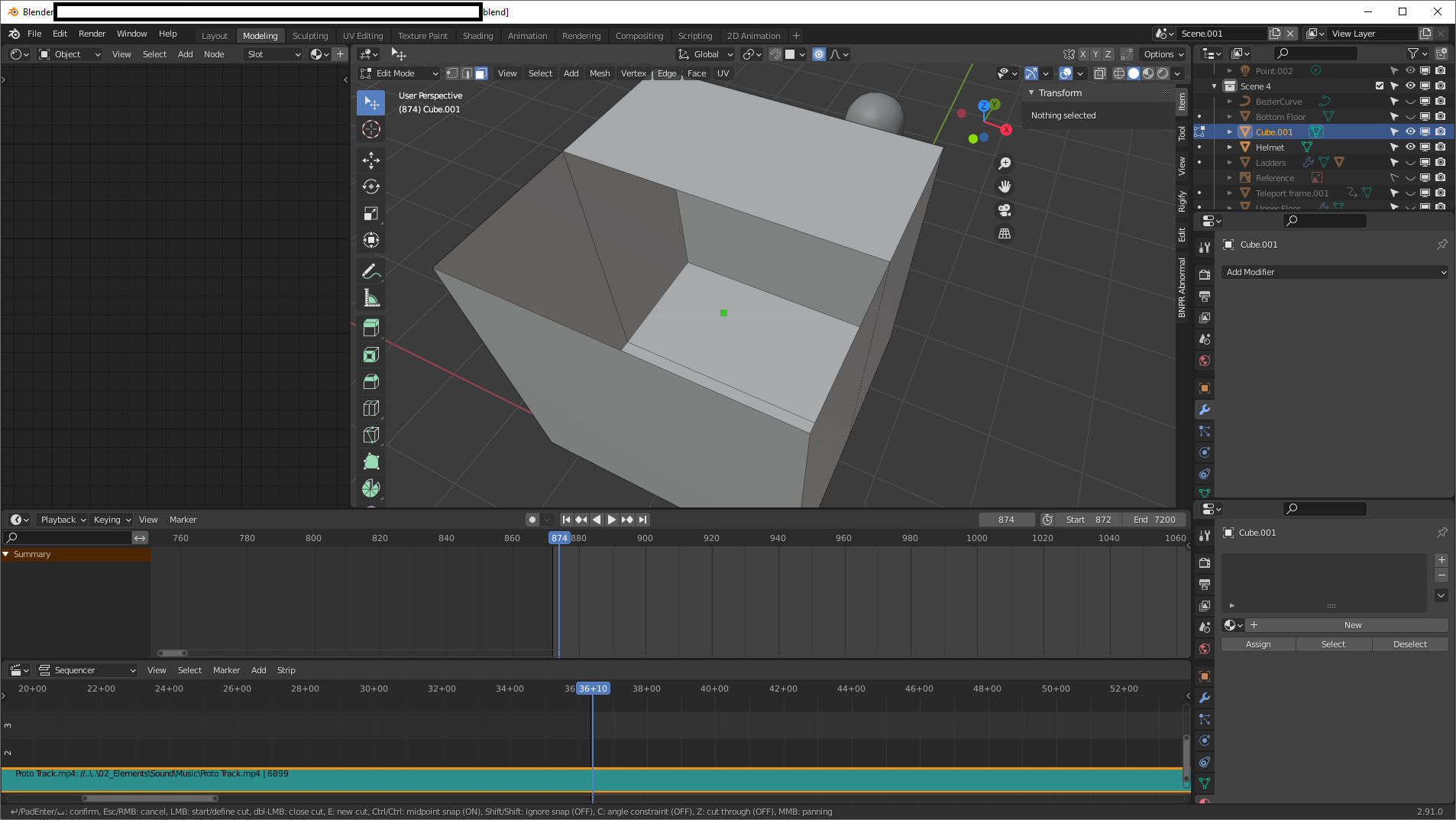
Task: Expand the Cube.001 outliner entry
Action: (1230, 131)
